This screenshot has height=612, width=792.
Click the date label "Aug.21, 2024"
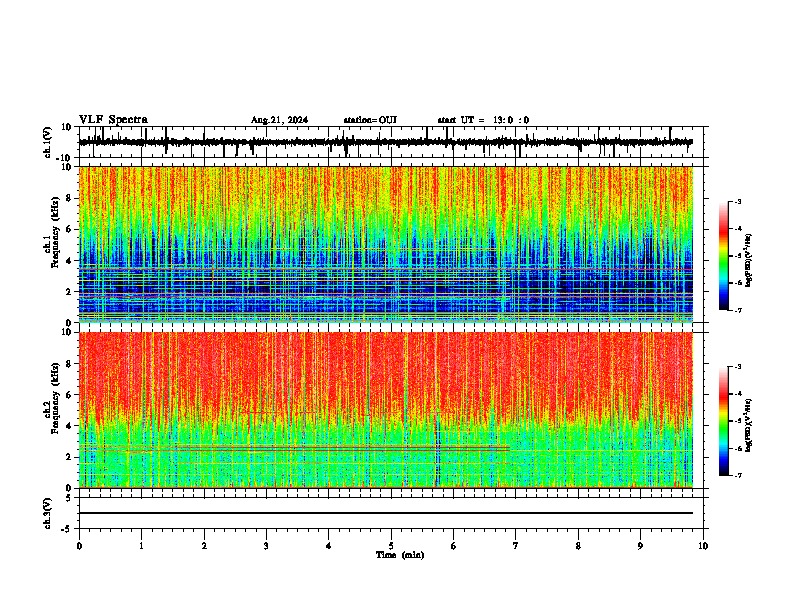279,120
